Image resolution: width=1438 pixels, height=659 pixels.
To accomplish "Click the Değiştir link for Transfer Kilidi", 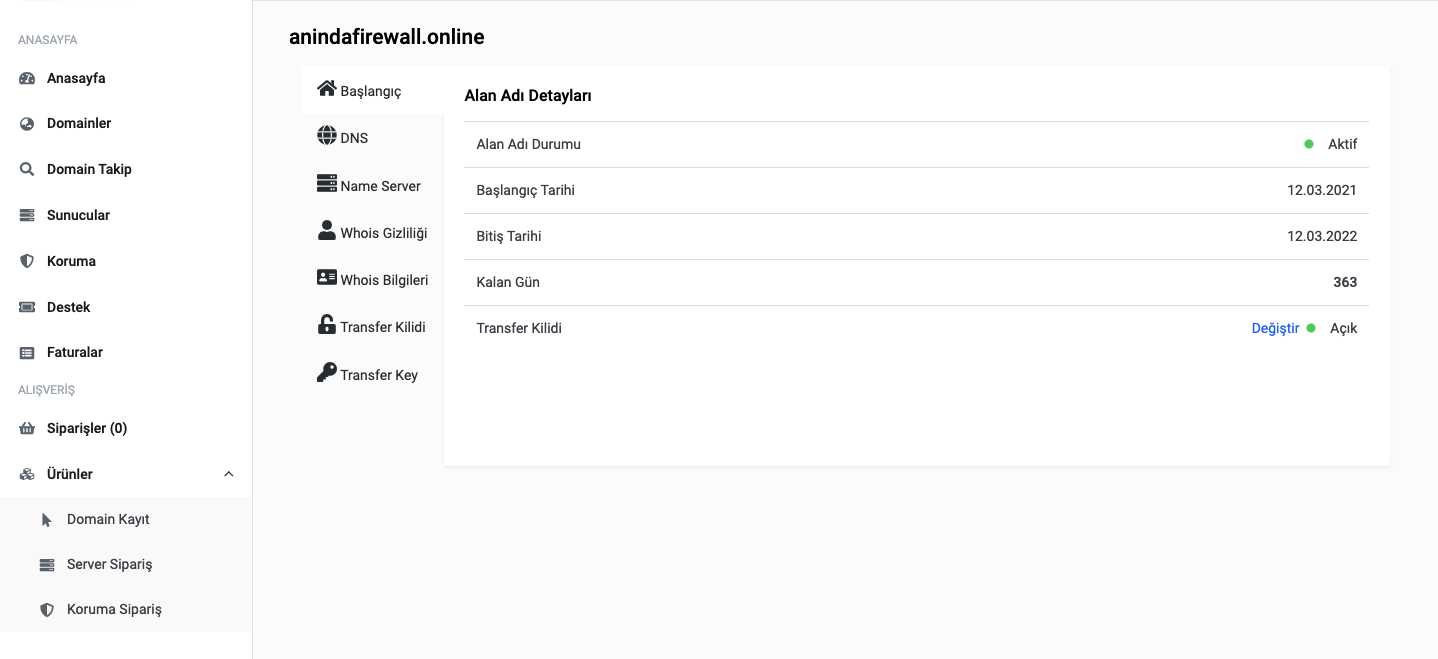I will pos(1275,328).
